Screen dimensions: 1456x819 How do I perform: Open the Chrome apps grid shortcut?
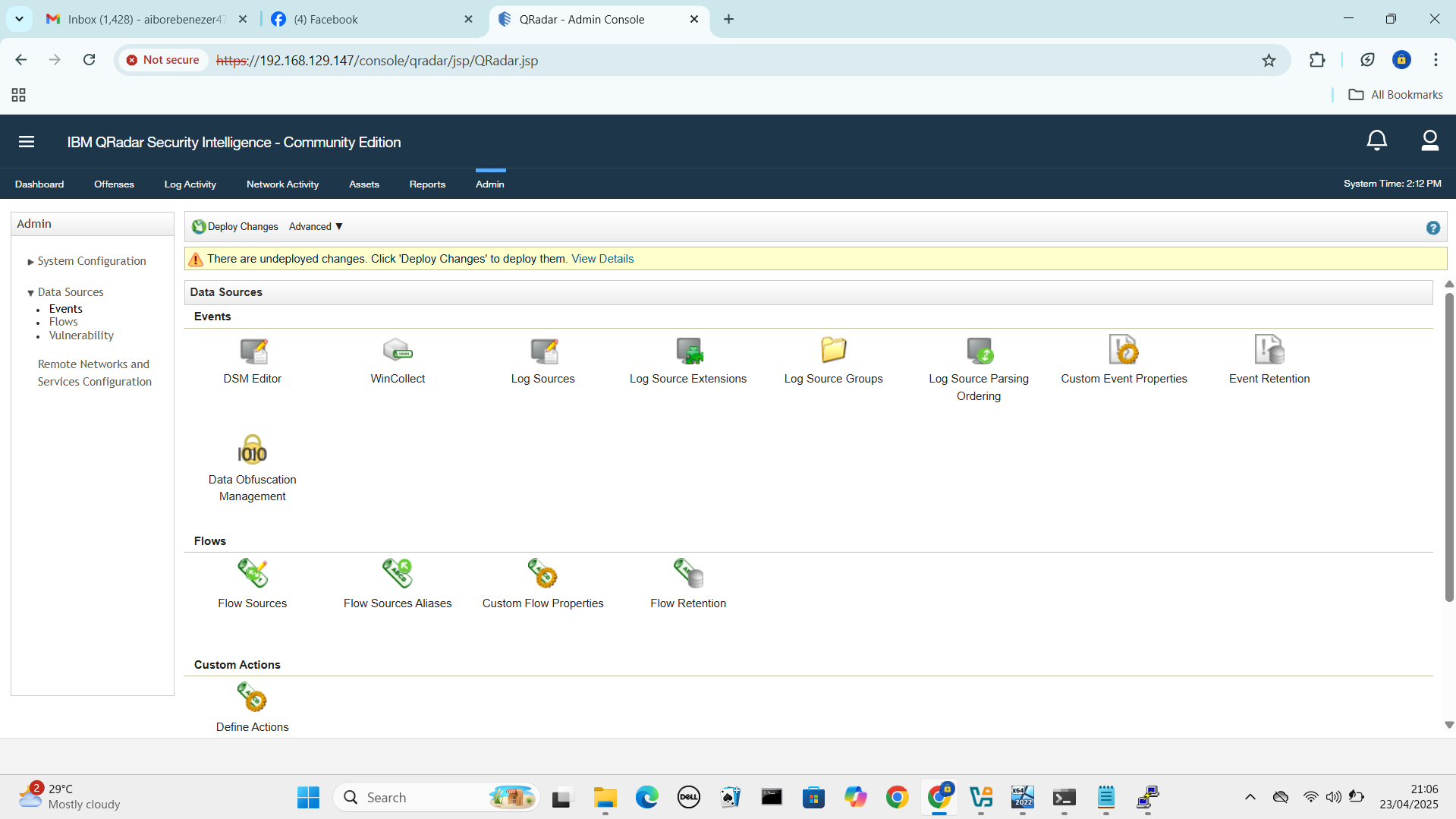(19, 95)
